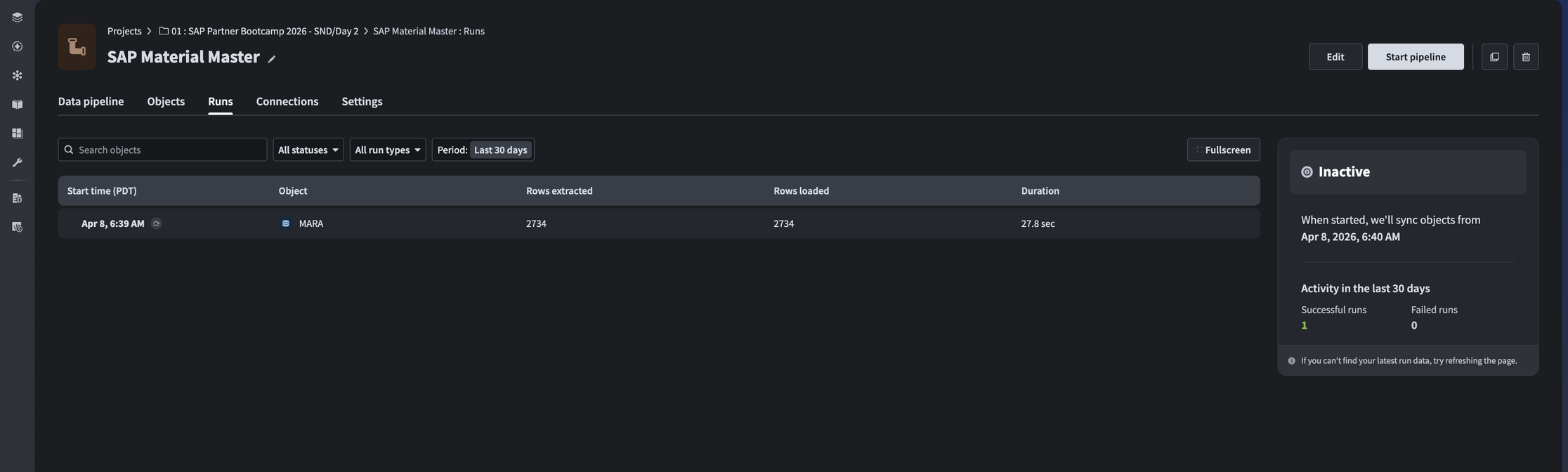Click pencil icon to rename SAP Material Master

271,59
